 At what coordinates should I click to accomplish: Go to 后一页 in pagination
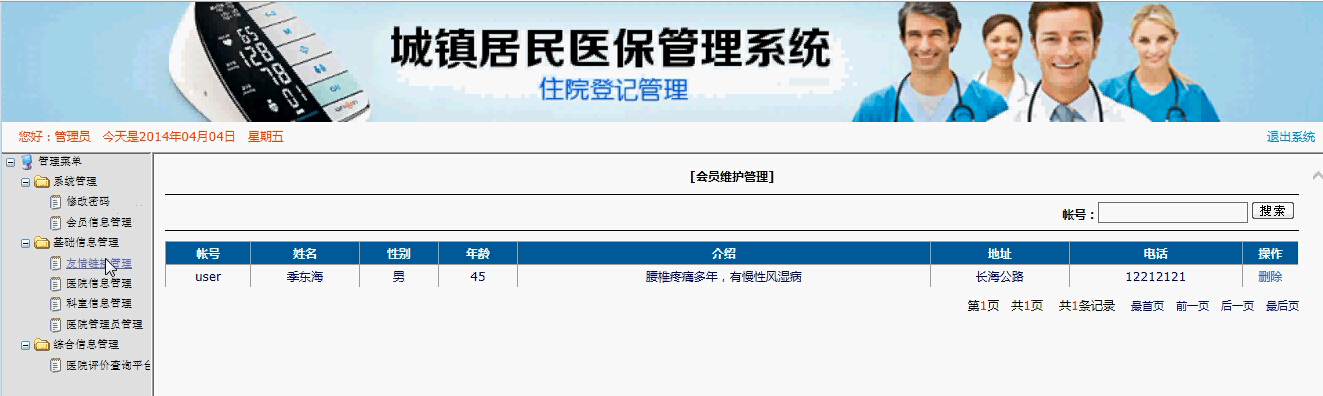(1237, 306)
